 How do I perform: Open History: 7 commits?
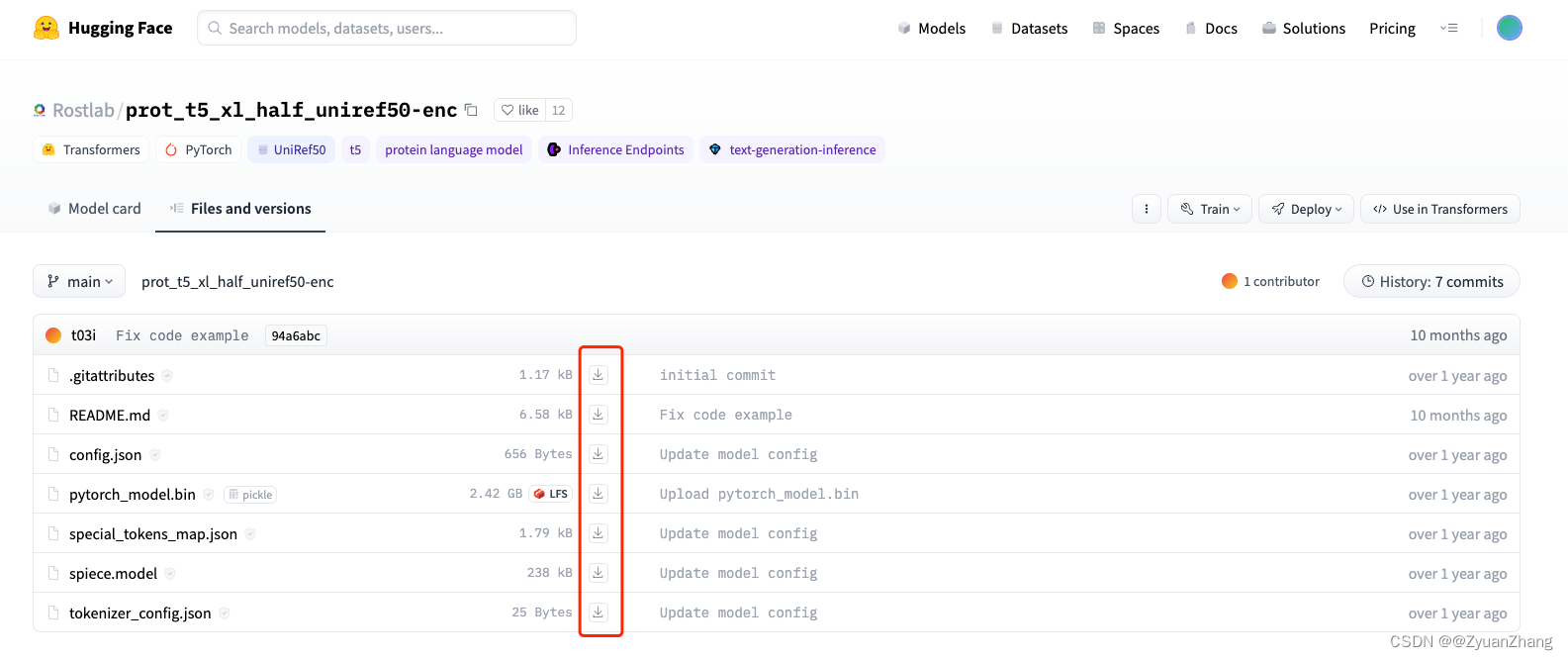click(x=1431, y=281)
